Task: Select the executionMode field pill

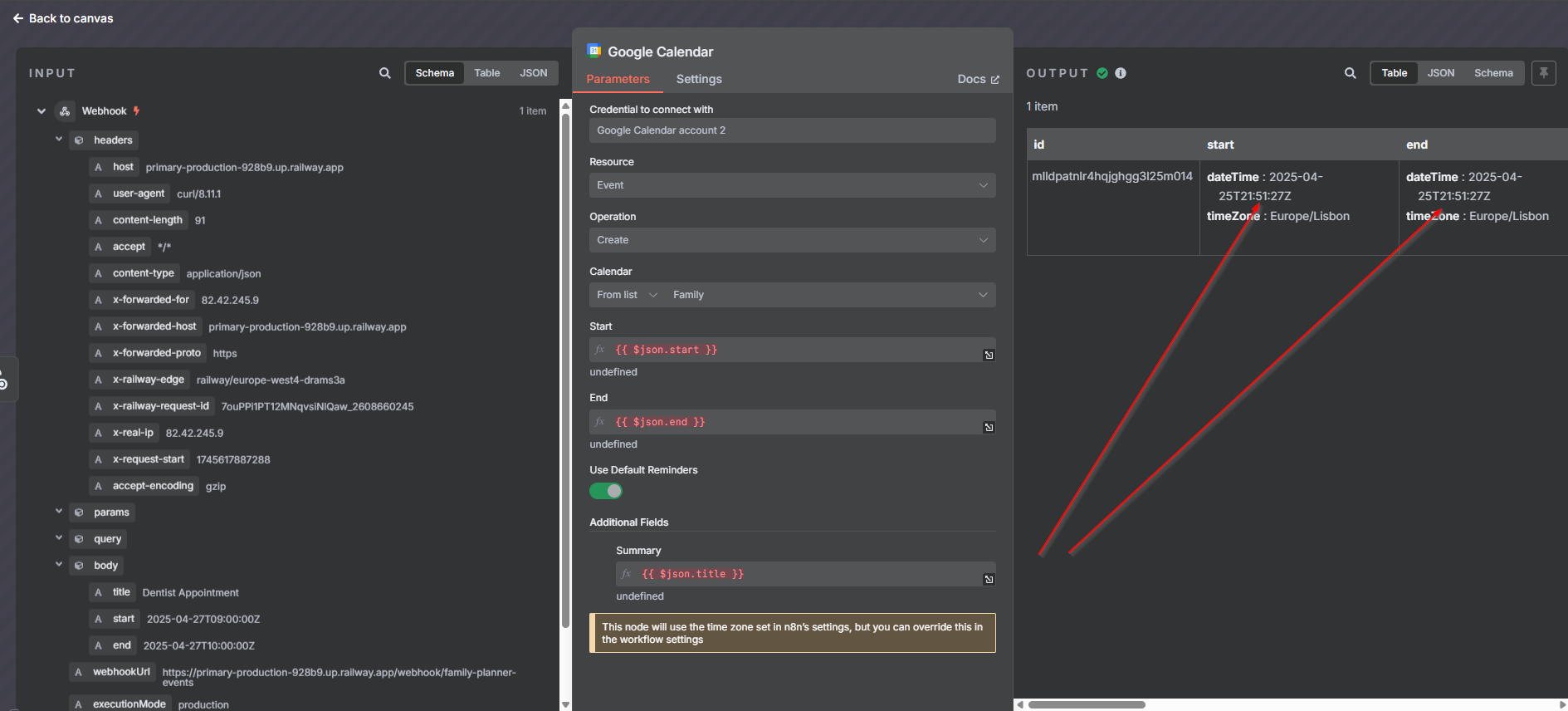Action: pos(120,704)
